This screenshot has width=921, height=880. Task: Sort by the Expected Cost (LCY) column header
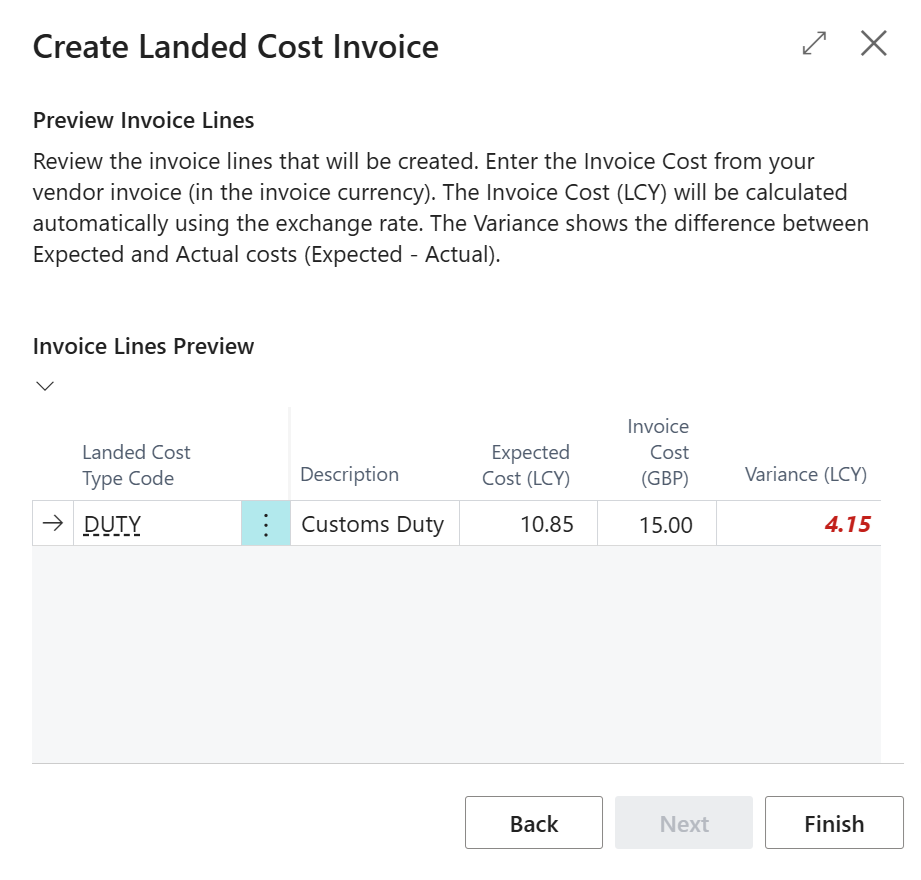(x=526, y=465)
